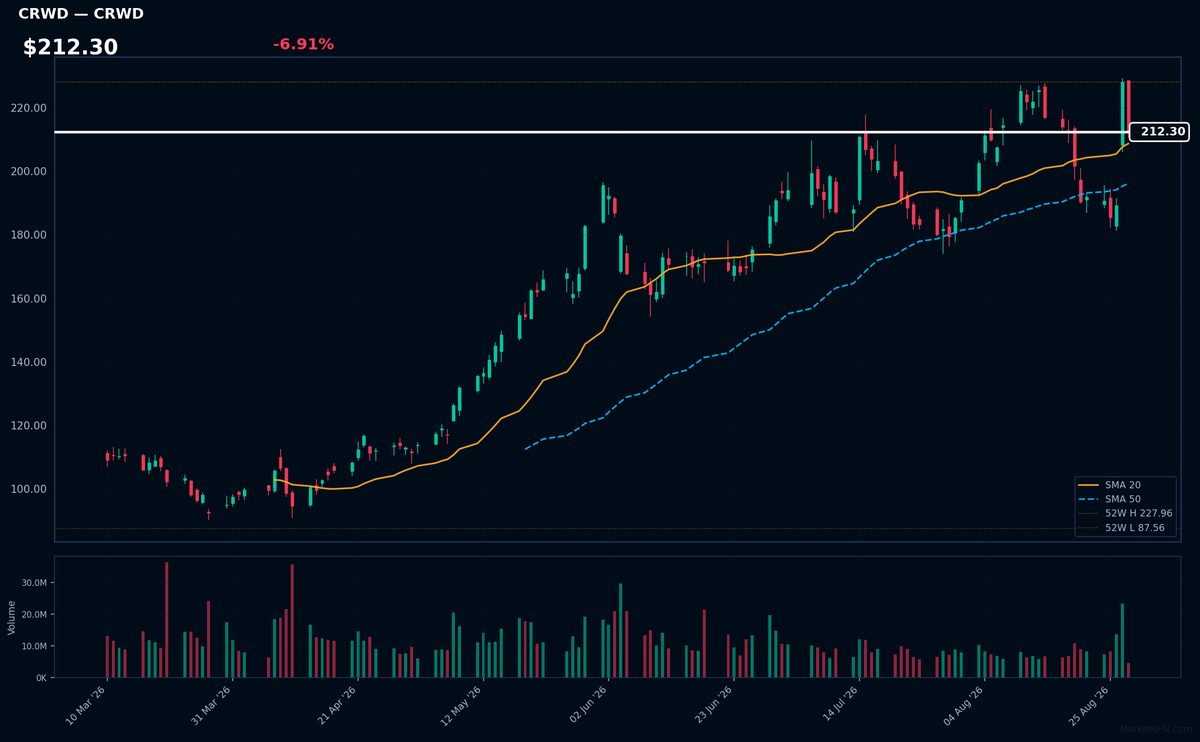
Task: Click the 120.00 price axis label
Action: pos(30,426)
